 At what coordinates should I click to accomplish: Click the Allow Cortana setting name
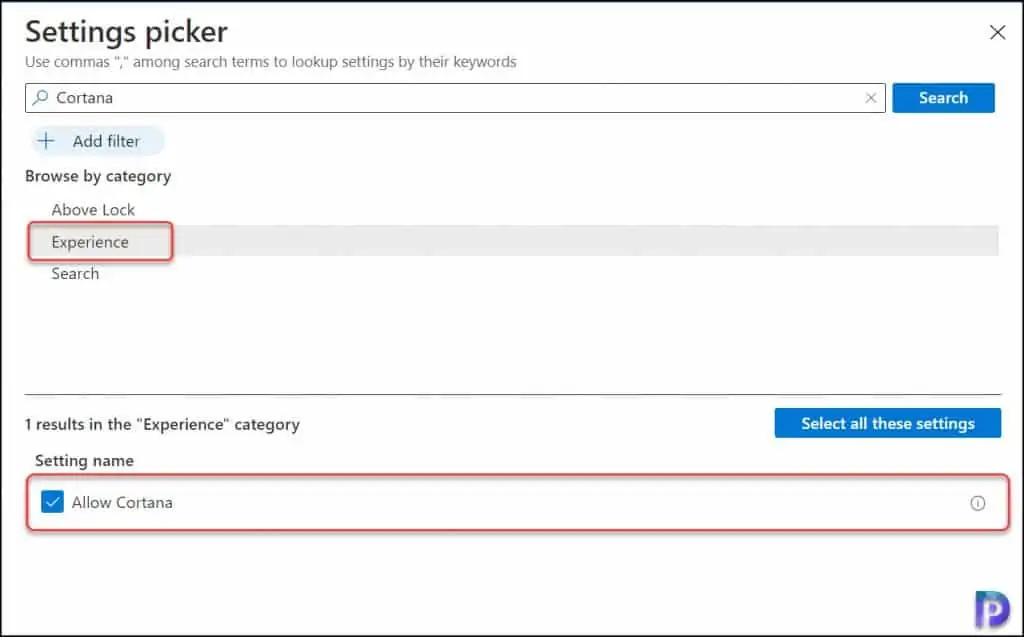click(x=122, y=502)
